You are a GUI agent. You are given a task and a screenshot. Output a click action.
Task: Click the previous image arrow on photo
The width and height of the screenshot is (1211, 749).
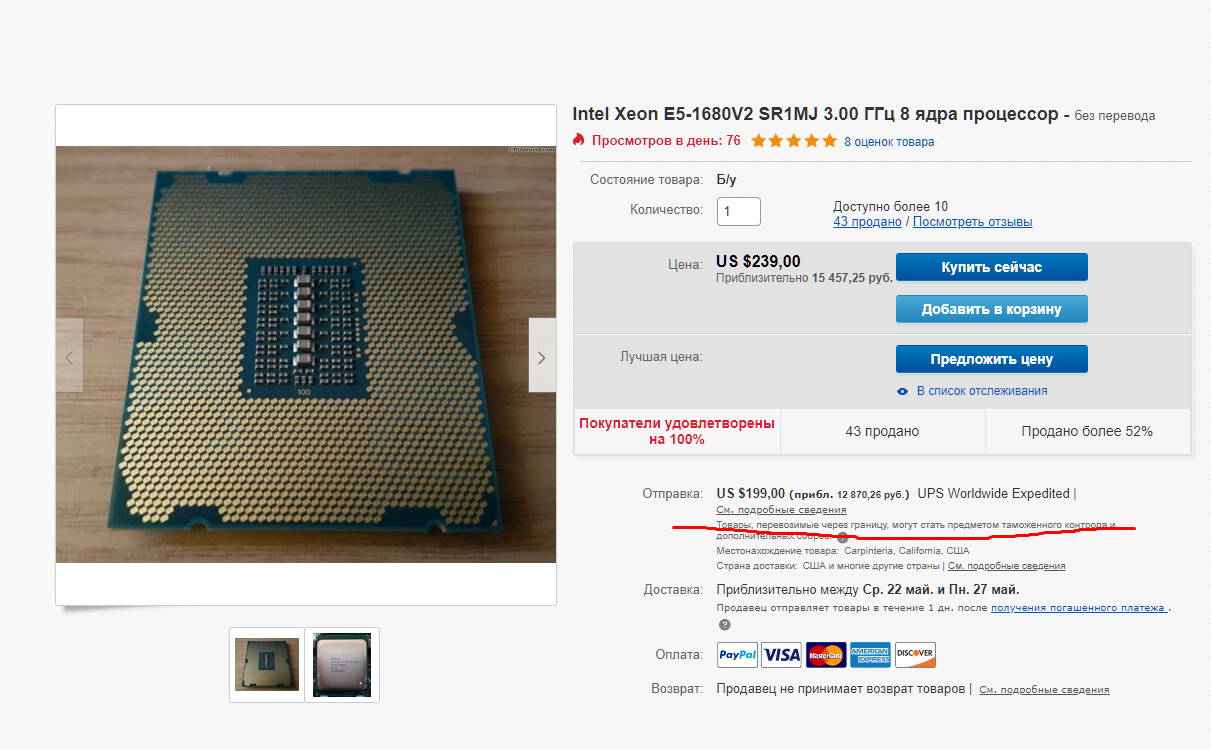[69, 355]
